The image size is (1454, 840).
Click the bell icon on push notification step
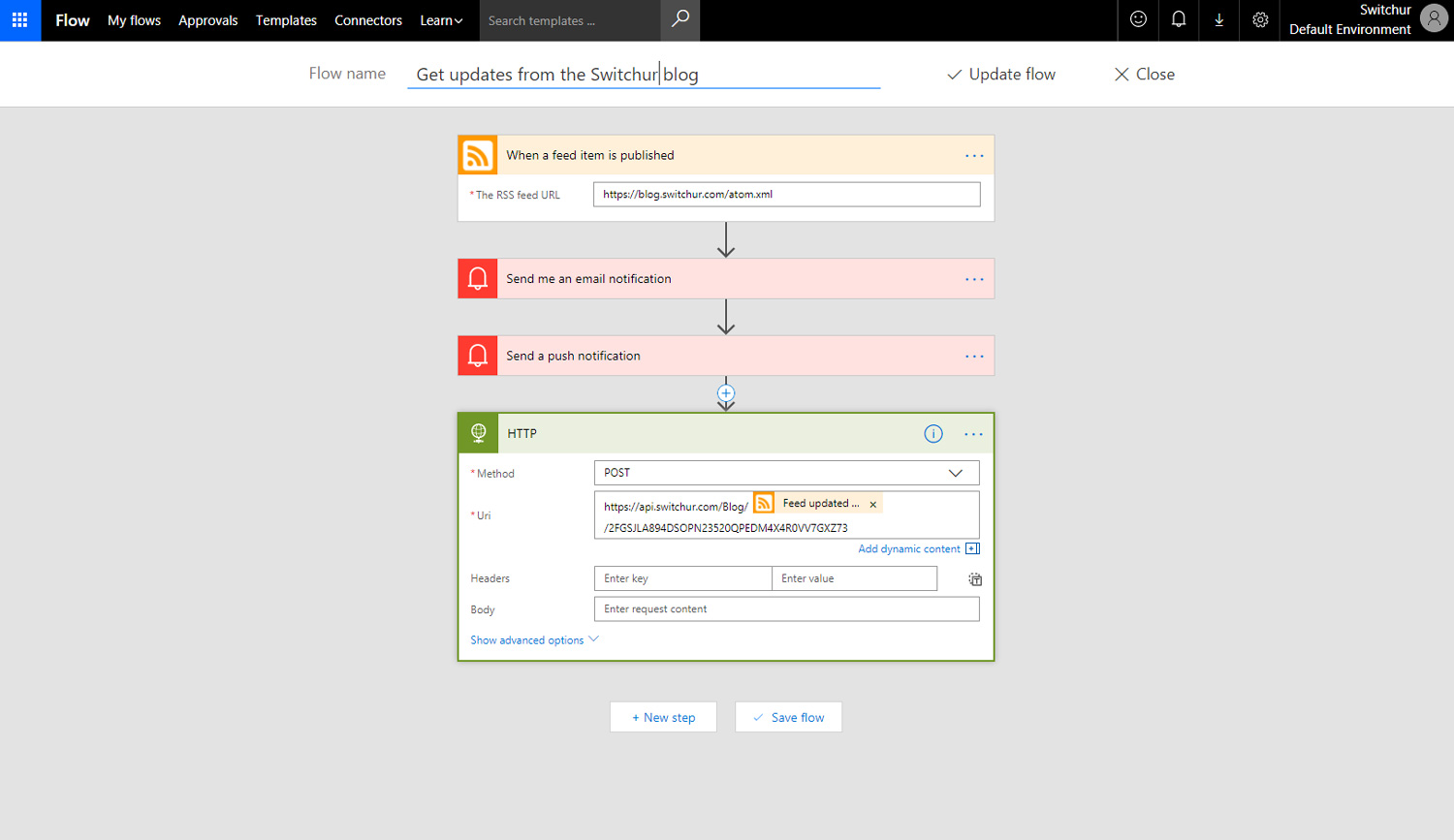coord(477,355)
